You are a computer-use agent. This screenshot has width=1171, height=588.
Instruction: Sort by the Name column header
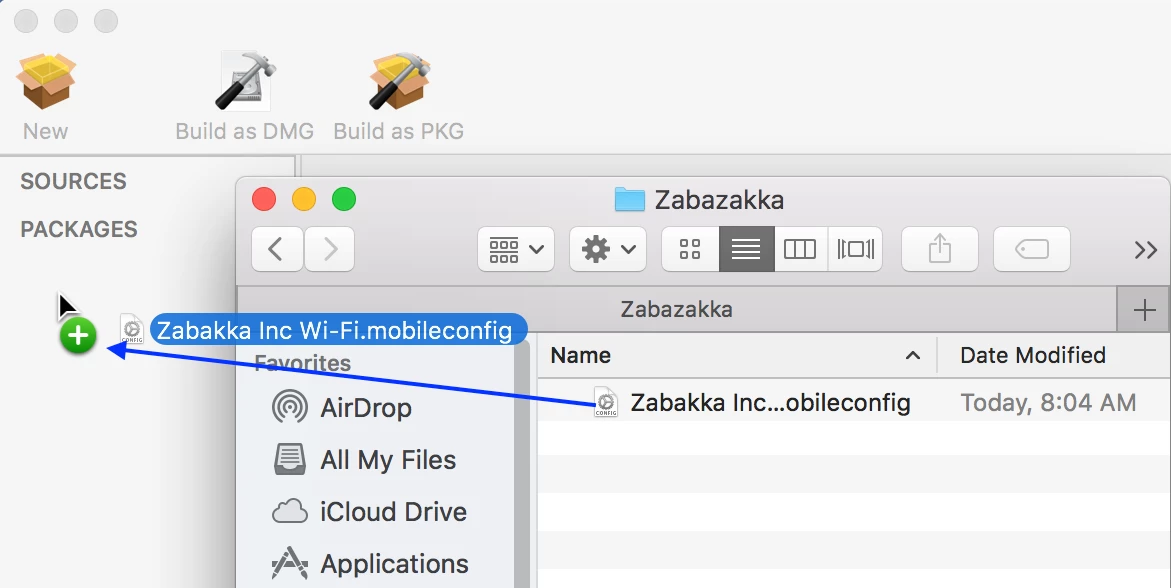coord(736,355)
